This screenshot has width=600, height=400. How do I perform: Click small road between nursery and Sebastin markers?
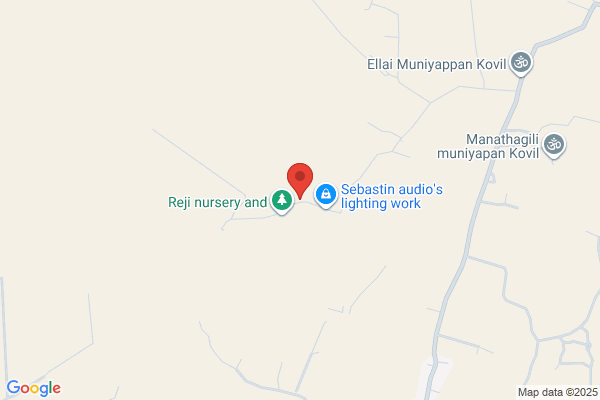tap(304, 203)
